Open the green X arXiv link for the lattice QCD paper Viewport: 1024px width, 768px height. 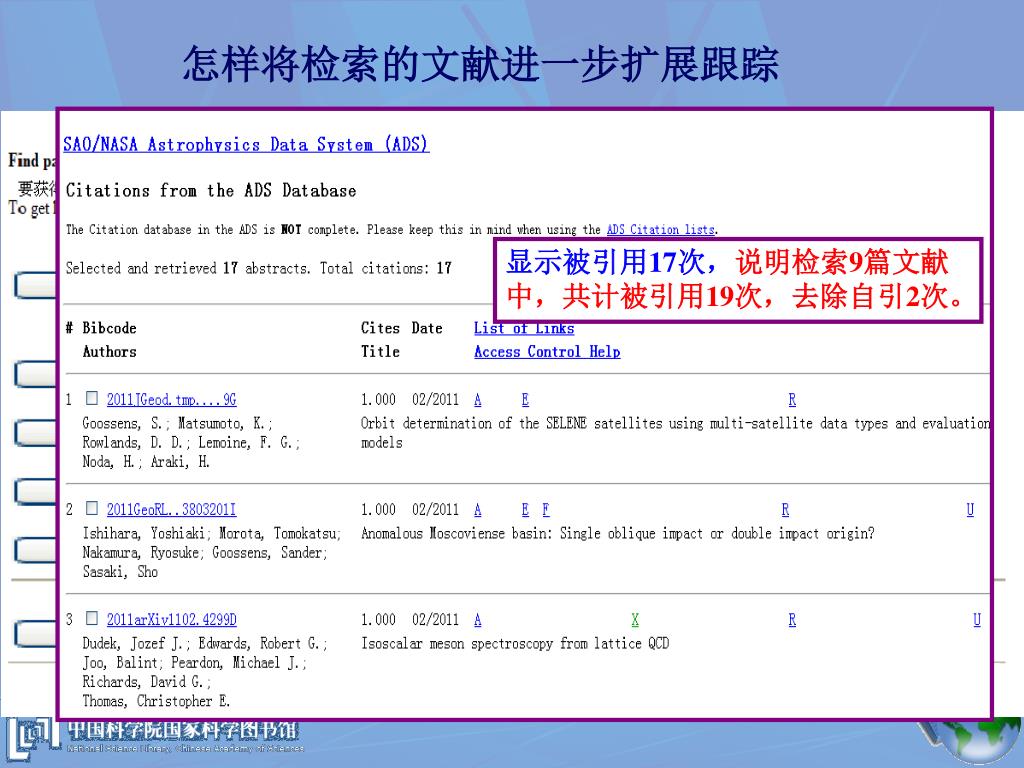635,620
